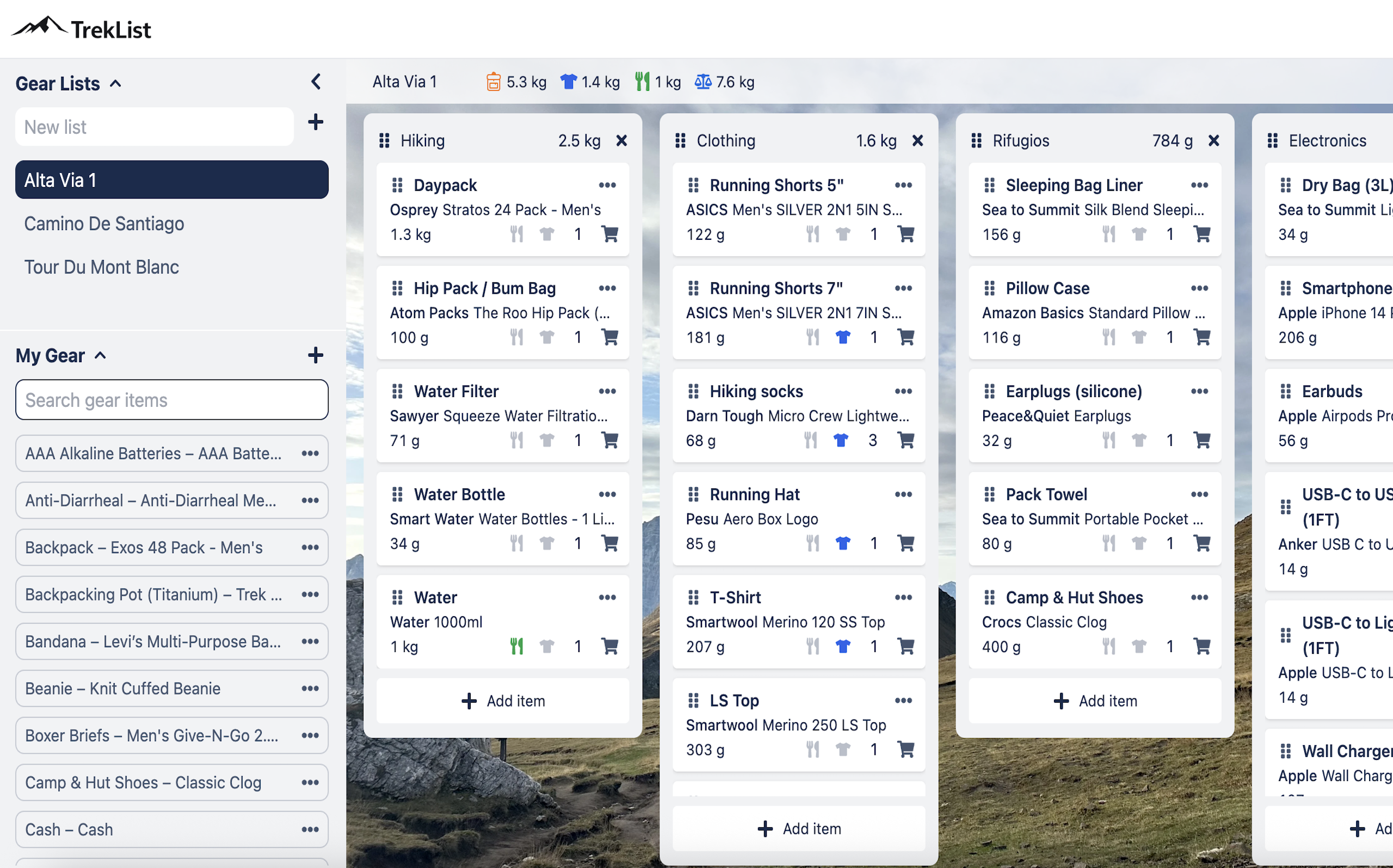The height and width of the screenshot is (868, 1393).
Task: Add an item to the Hiking column
Action: point(502,700)
